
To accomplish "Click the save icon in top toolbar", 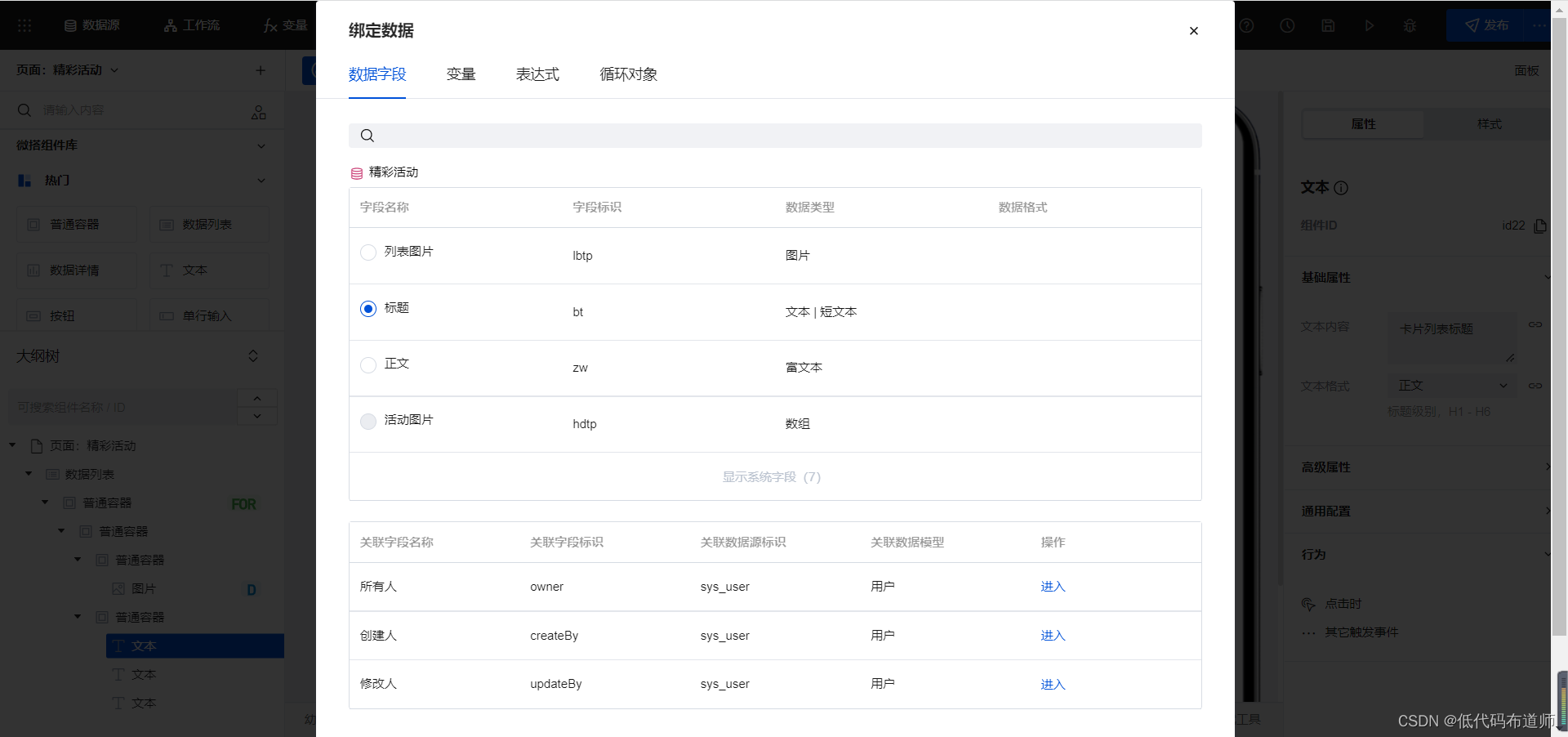I will 1328,25.
